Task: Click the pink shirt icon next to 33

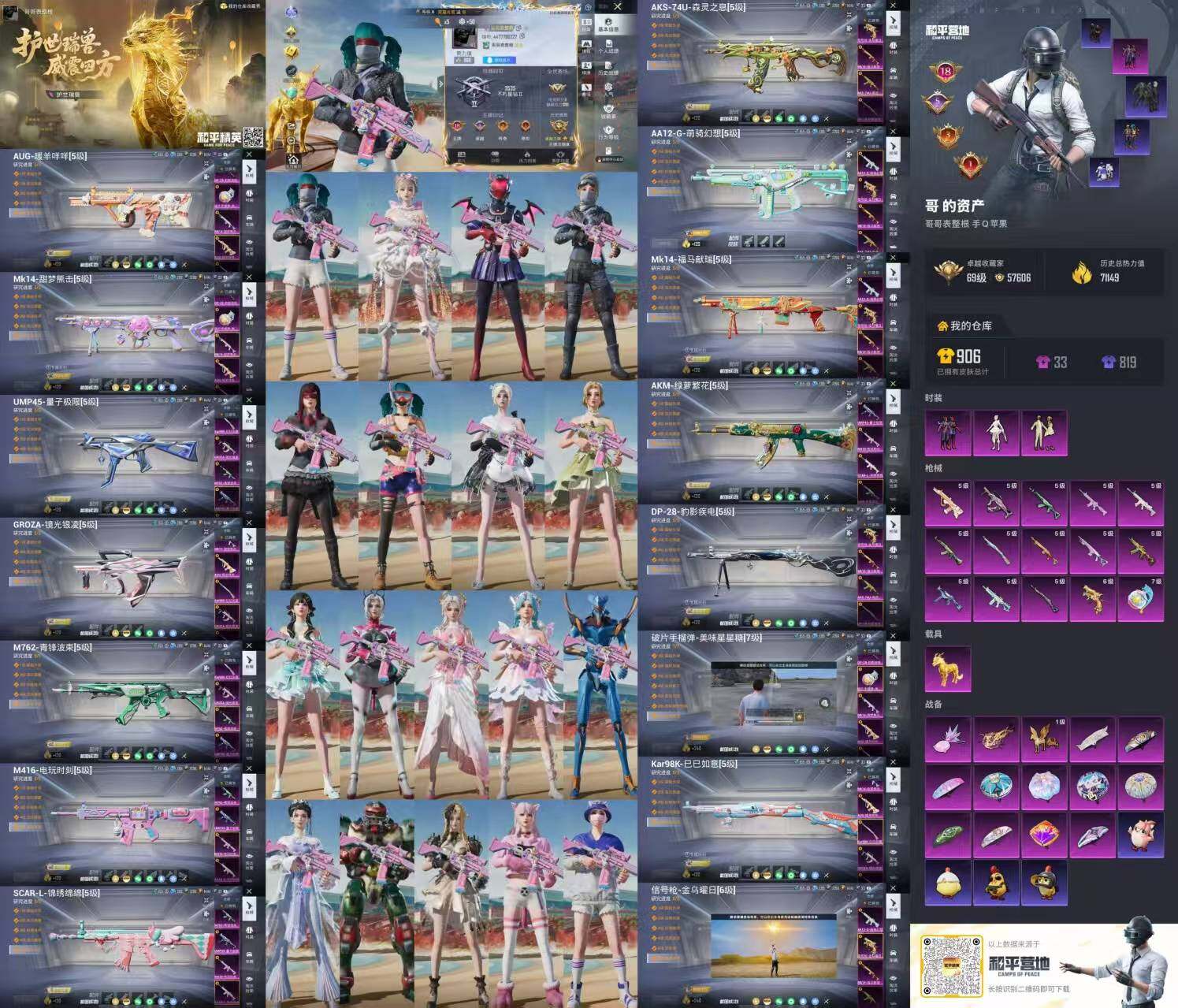Action: point(1042,363)
